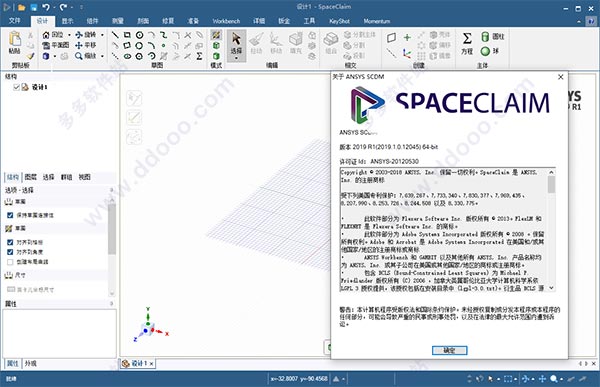This screenshot has height=387, width=600.
Task: Open the Zoom (缩放) dropdown arrow
Action: click(x=102, y=56)
